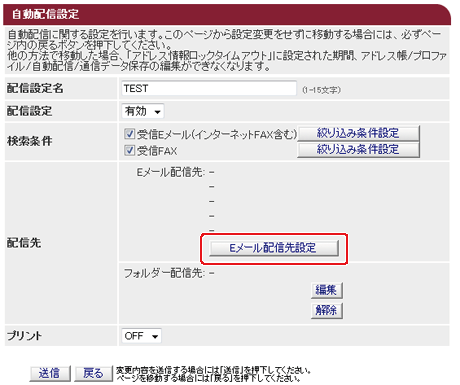
Task: Click the Eメール配信先設定 button
Action: pyautogui.click(x=274, y=248)
